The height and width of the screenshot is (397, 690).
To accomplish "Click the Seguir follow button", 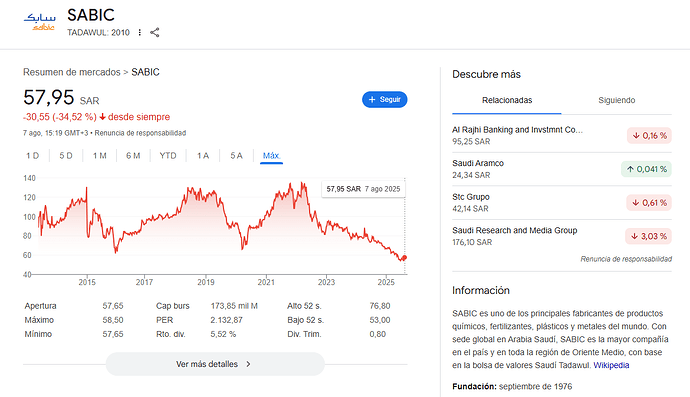I will click(385, 99).
